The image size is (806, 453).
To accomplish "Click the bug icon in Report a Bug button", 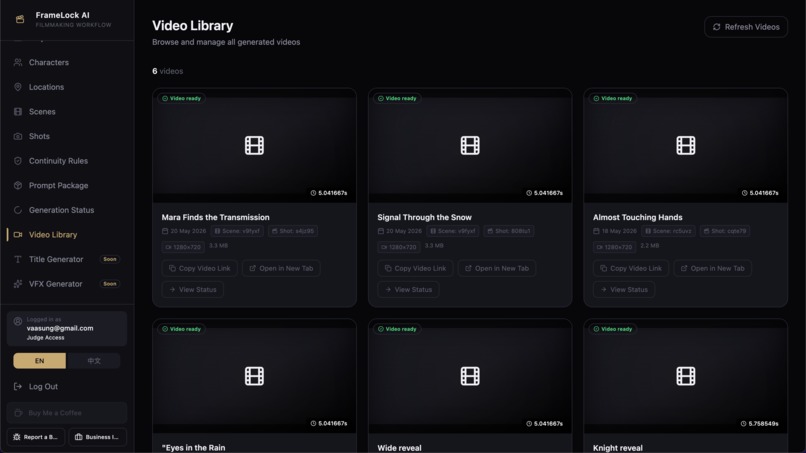I will (x=16, y=437).
